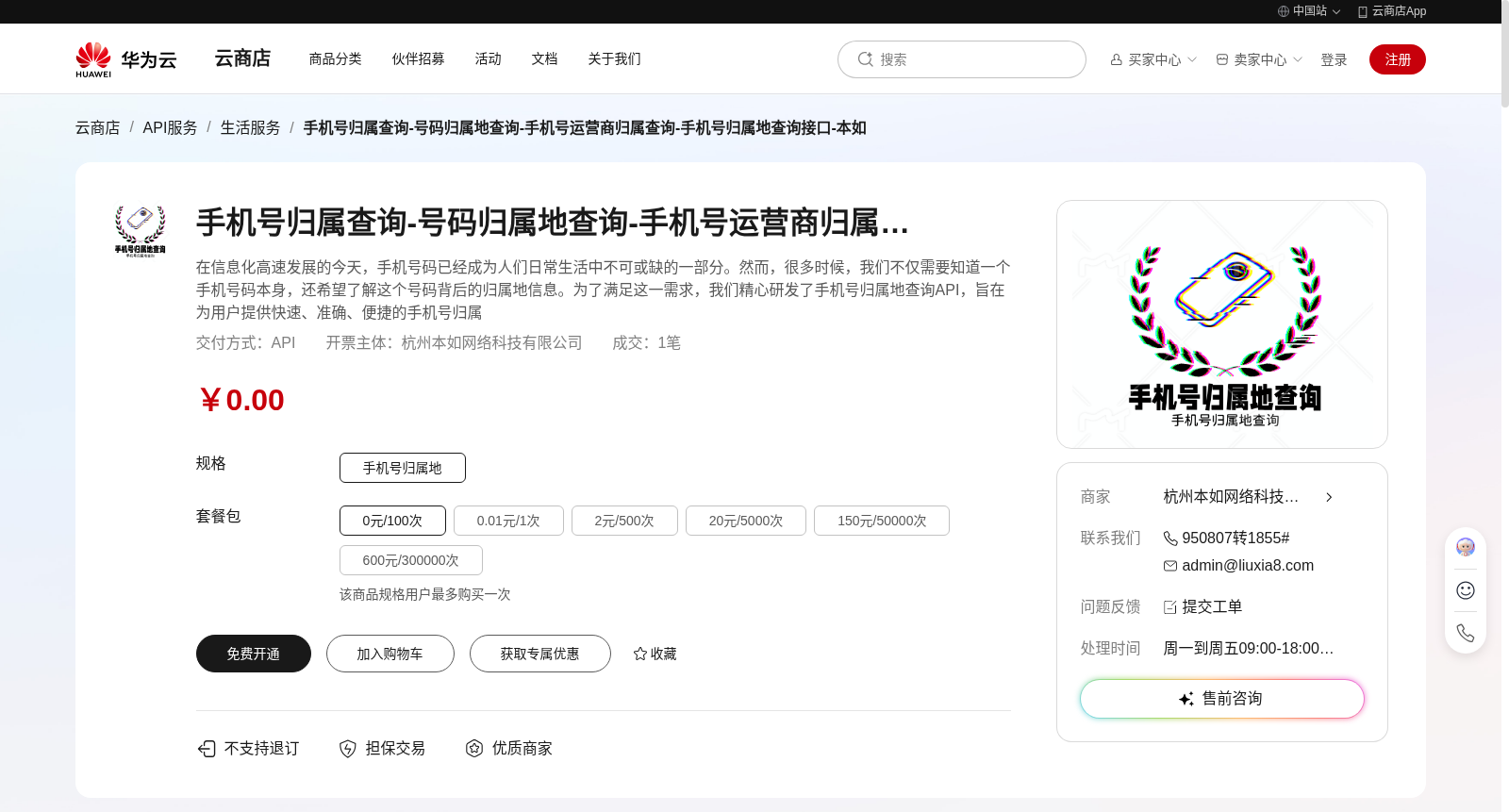Click the large product thumbnail image
The height and width of the screenshot is (812, 1509).
1222,324
